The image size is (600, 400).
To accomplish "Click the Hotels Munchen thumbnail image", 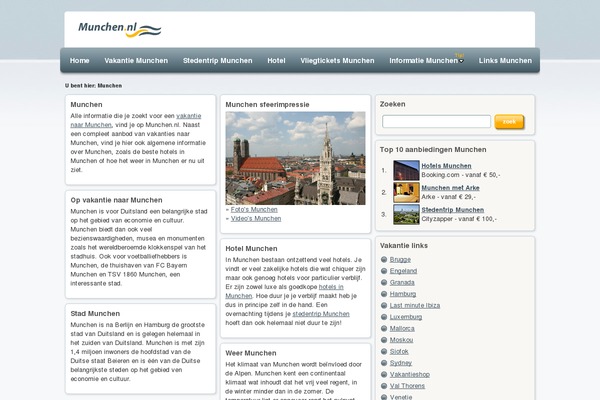I will point(406,170).
